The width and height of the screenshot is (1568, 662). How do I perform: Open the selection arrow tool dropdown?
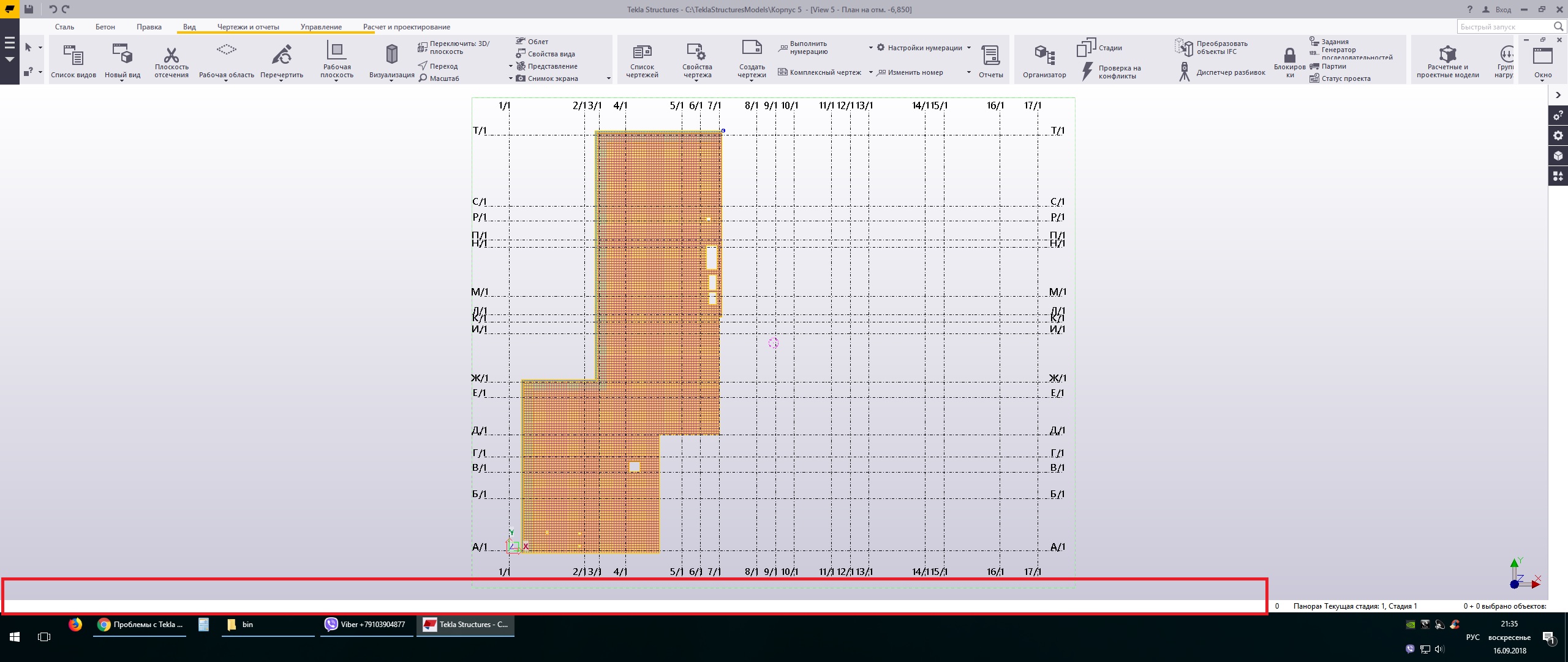40,47
